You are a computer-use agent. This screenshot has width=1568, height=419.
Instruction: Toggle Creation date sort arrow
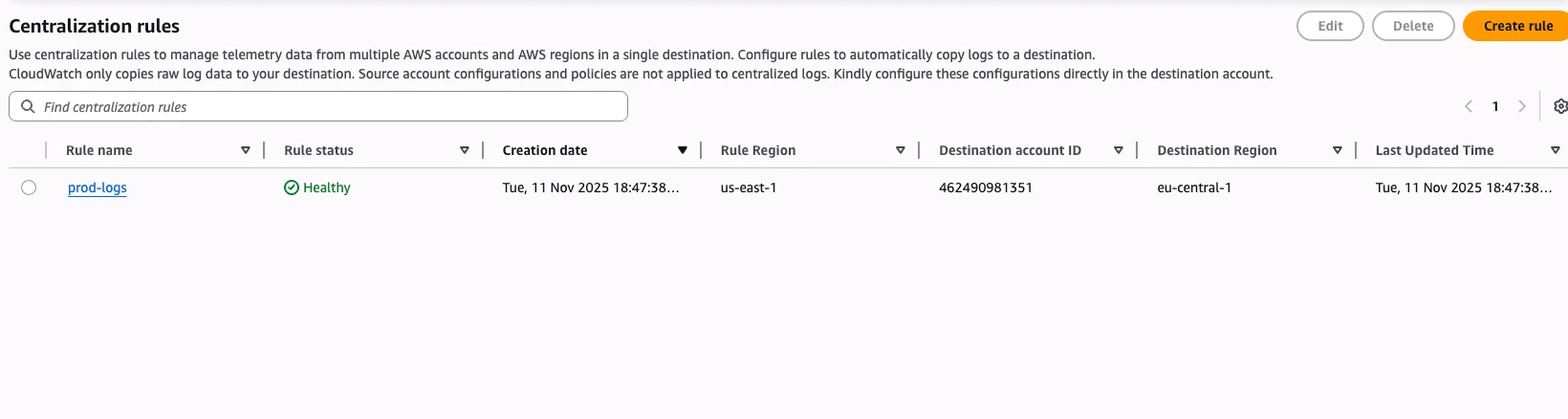click(x=683, y=150)
